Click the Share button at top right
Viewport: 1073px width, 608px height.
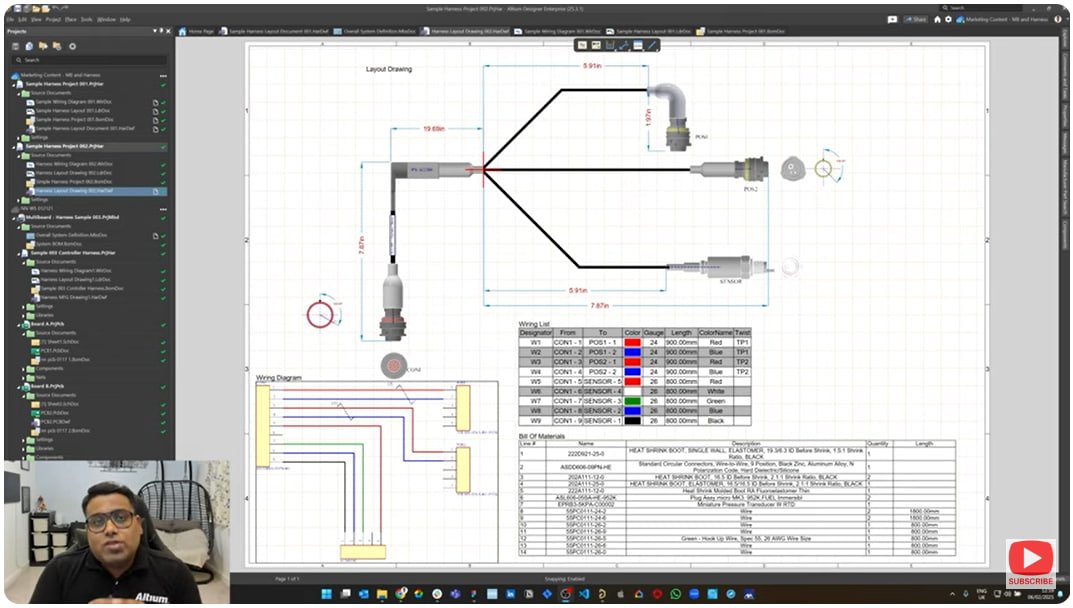pos(913,19)
